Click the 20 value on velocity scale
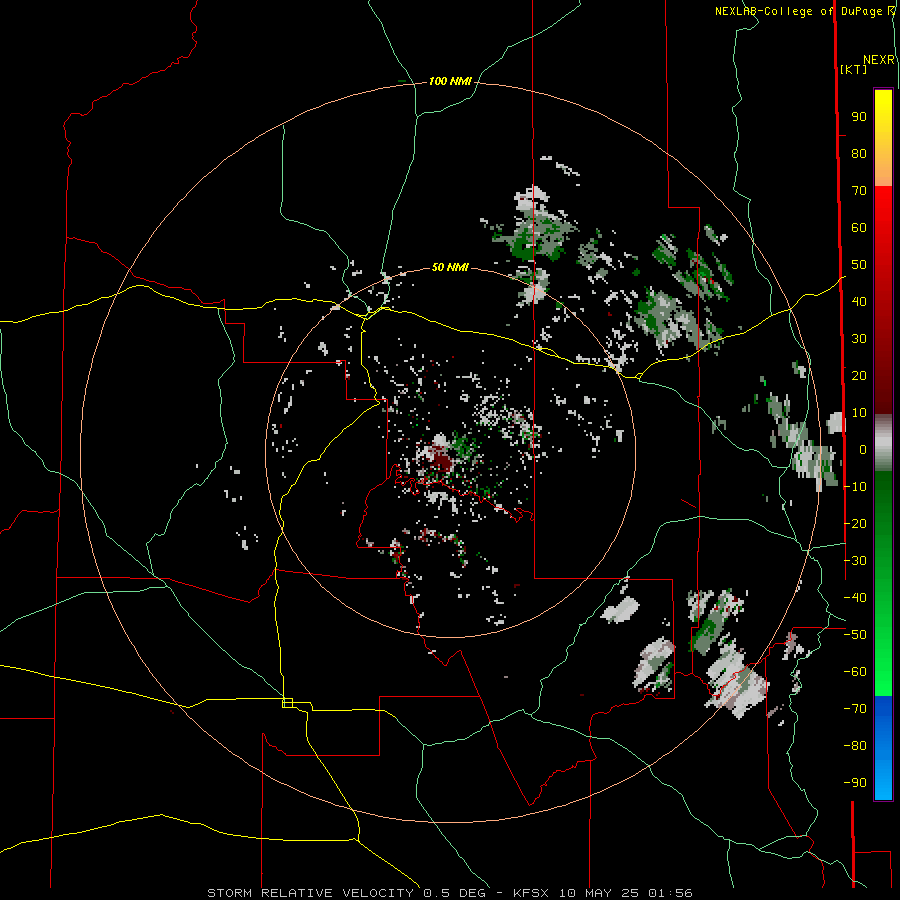 [859, 376]
